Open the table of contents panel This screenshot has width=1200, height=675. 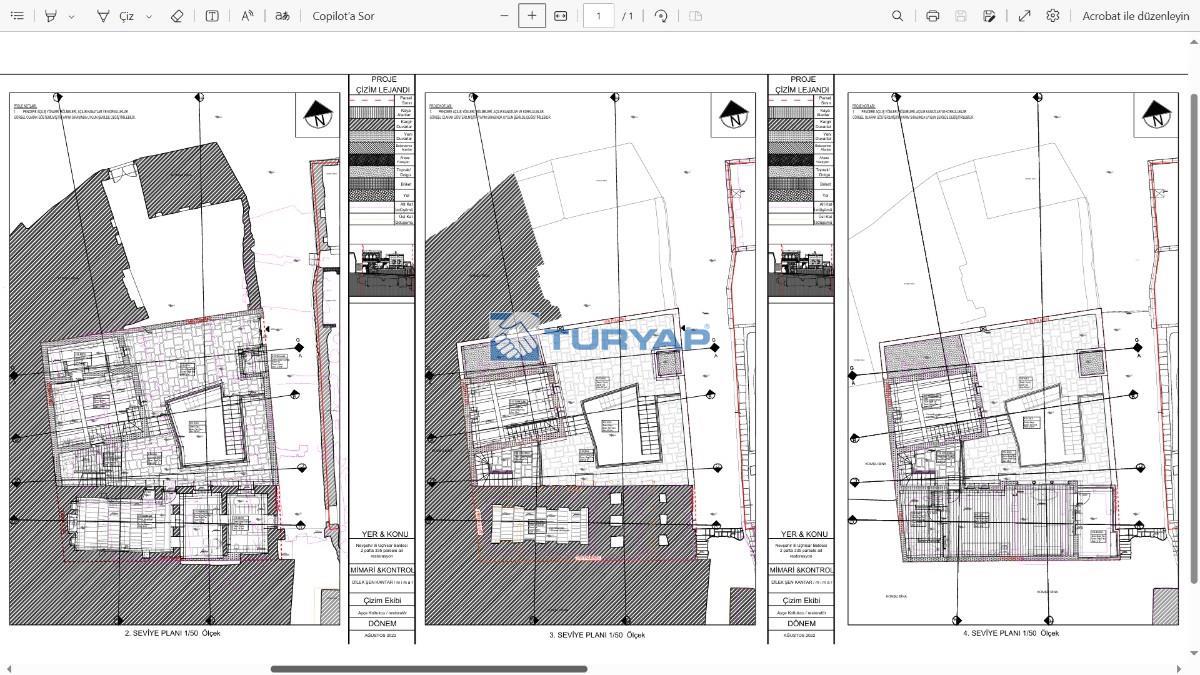click(17, 16)
